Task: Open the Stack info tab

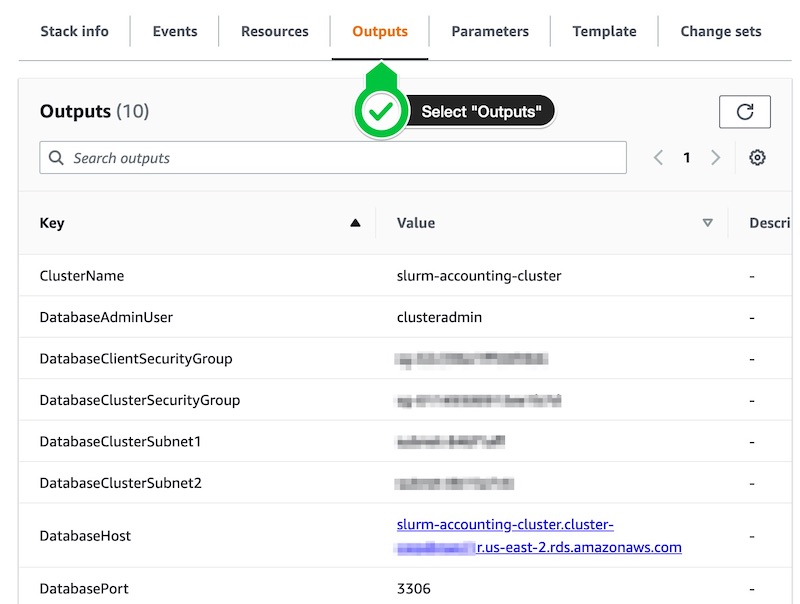Action: [74, 31]
